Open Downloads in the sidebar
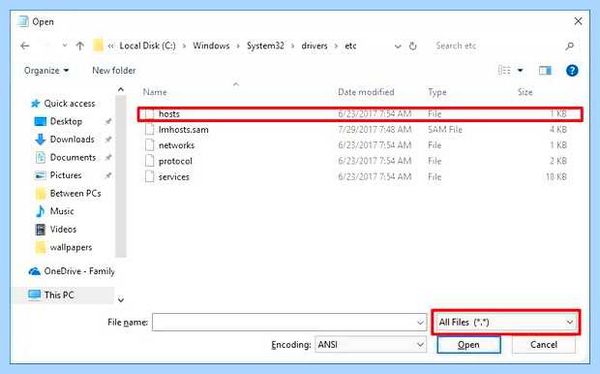600x374 pixels. 72,139
